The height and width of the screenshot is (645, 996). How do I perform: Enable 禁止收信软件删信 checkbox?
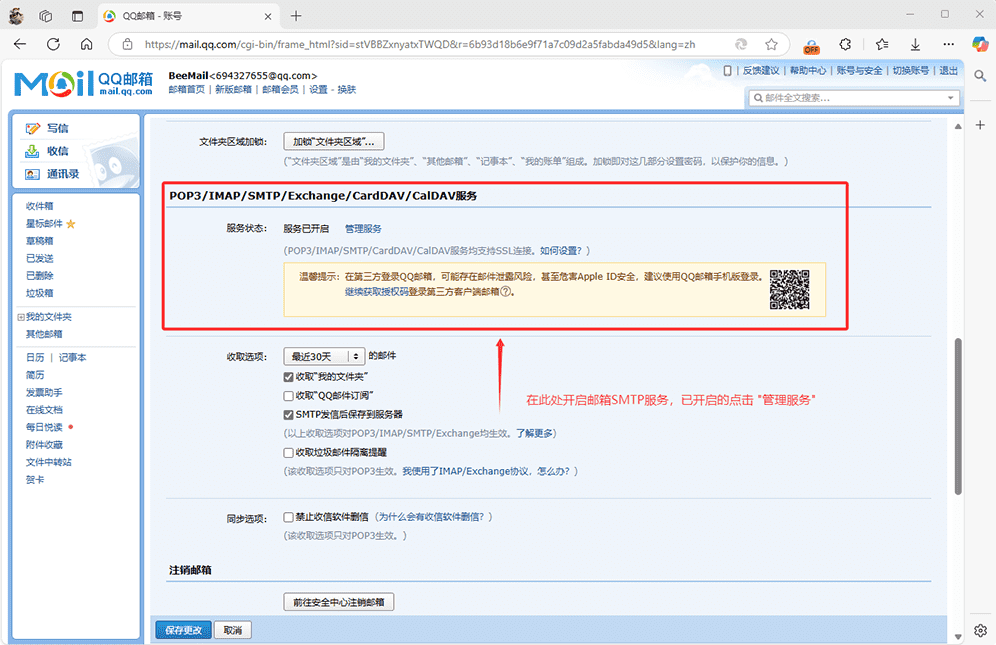(x=288, y=517)
